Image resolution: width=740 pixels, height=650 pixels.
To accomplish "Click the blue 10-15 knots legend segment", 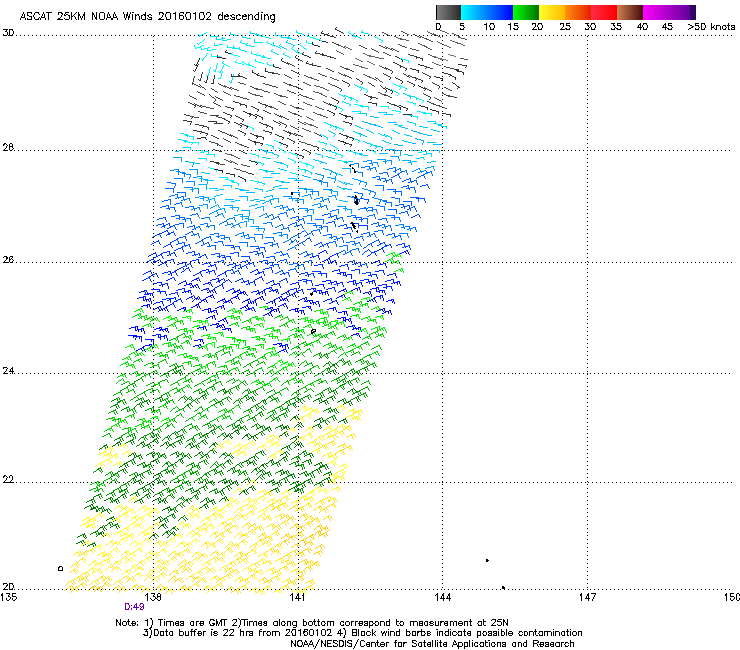I will point(500,12).
